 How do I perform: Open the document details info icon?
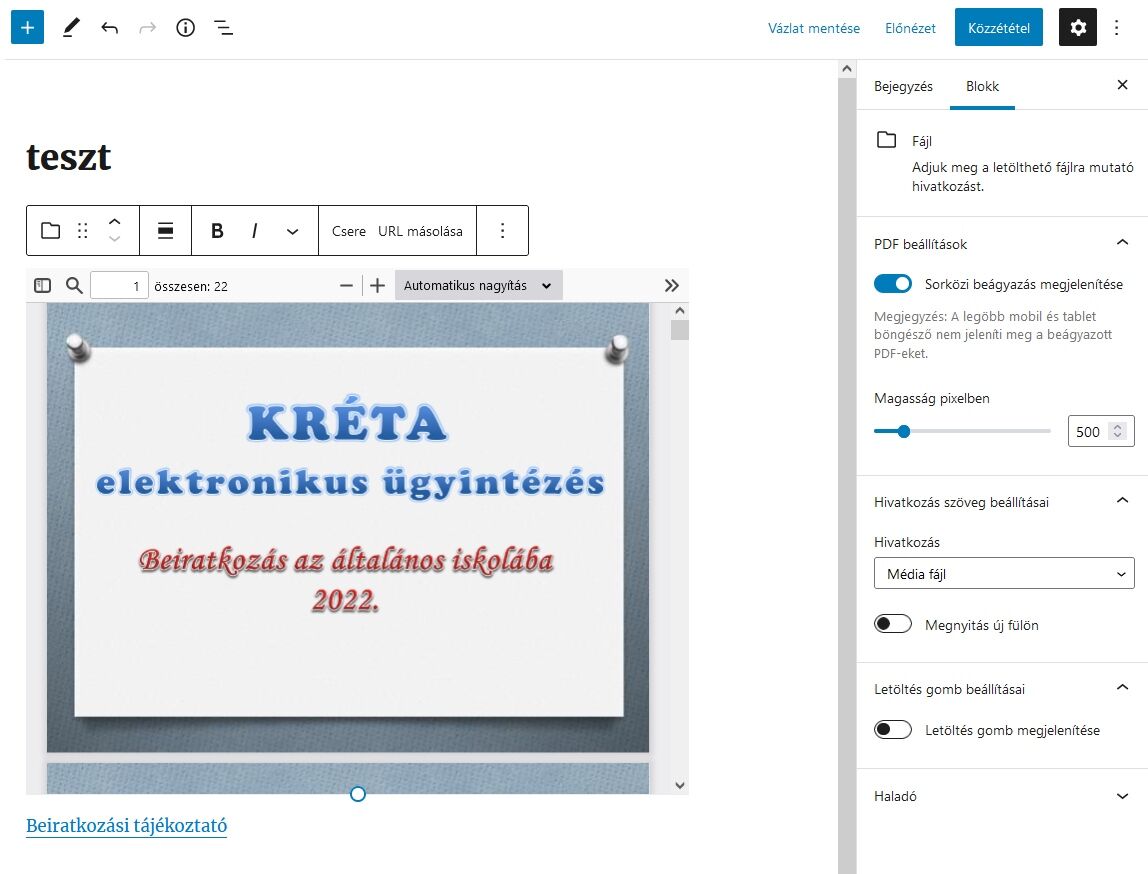pyautogui.click(x=186, y=28)
